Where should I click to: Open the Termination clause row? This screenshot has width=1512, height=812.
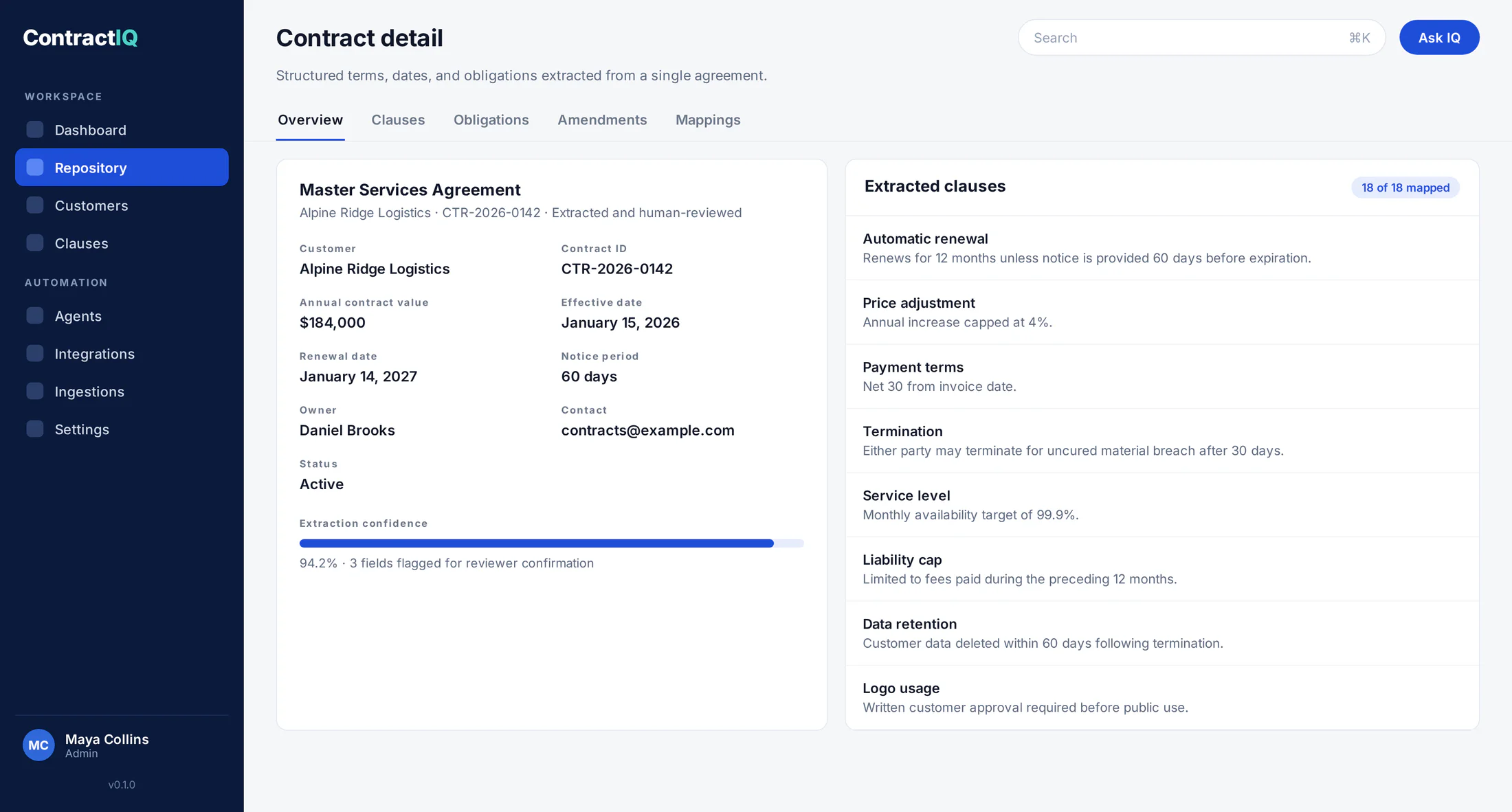click(1162, 441)
